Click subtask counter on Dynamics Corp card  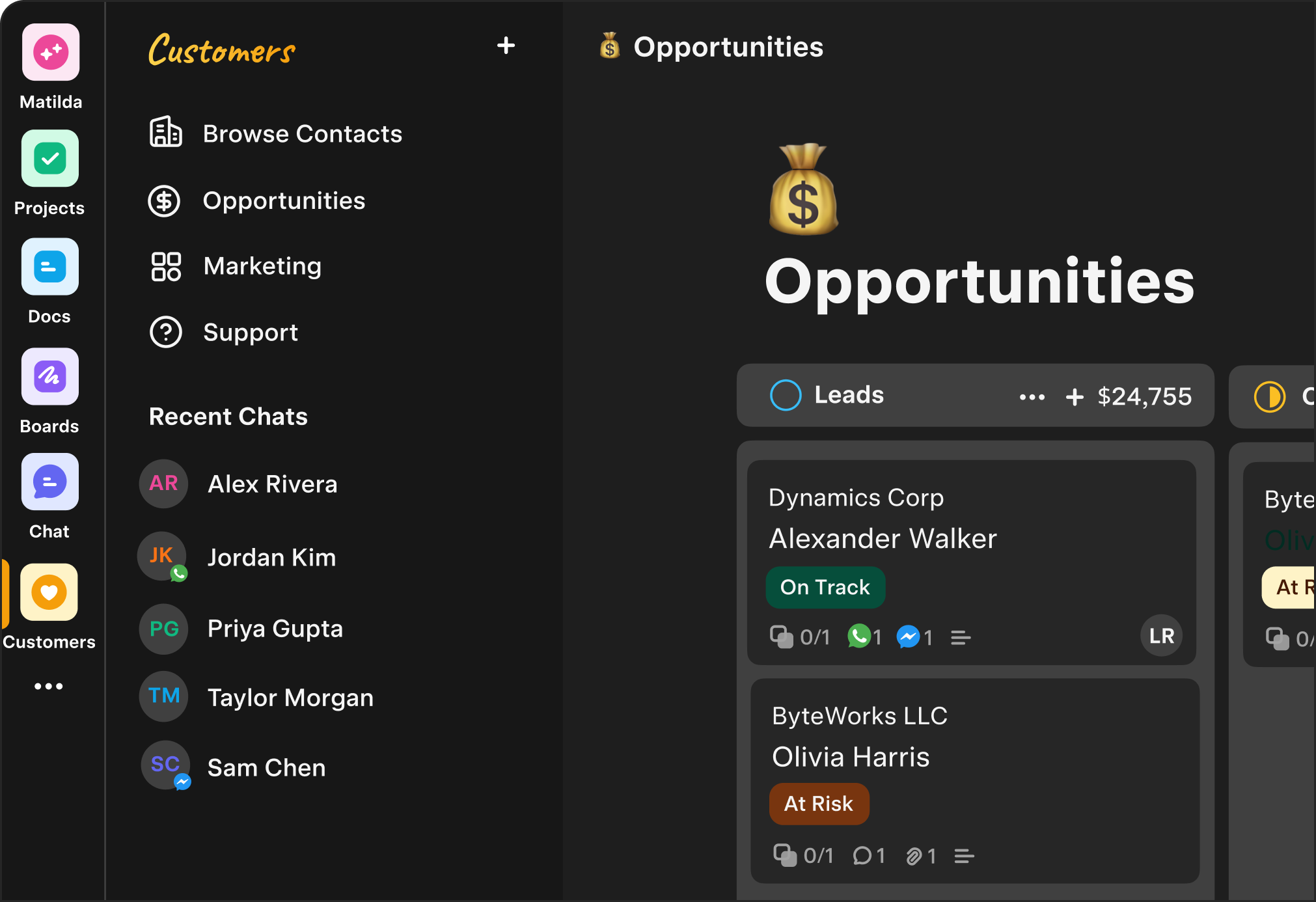[x=800, y=636]
